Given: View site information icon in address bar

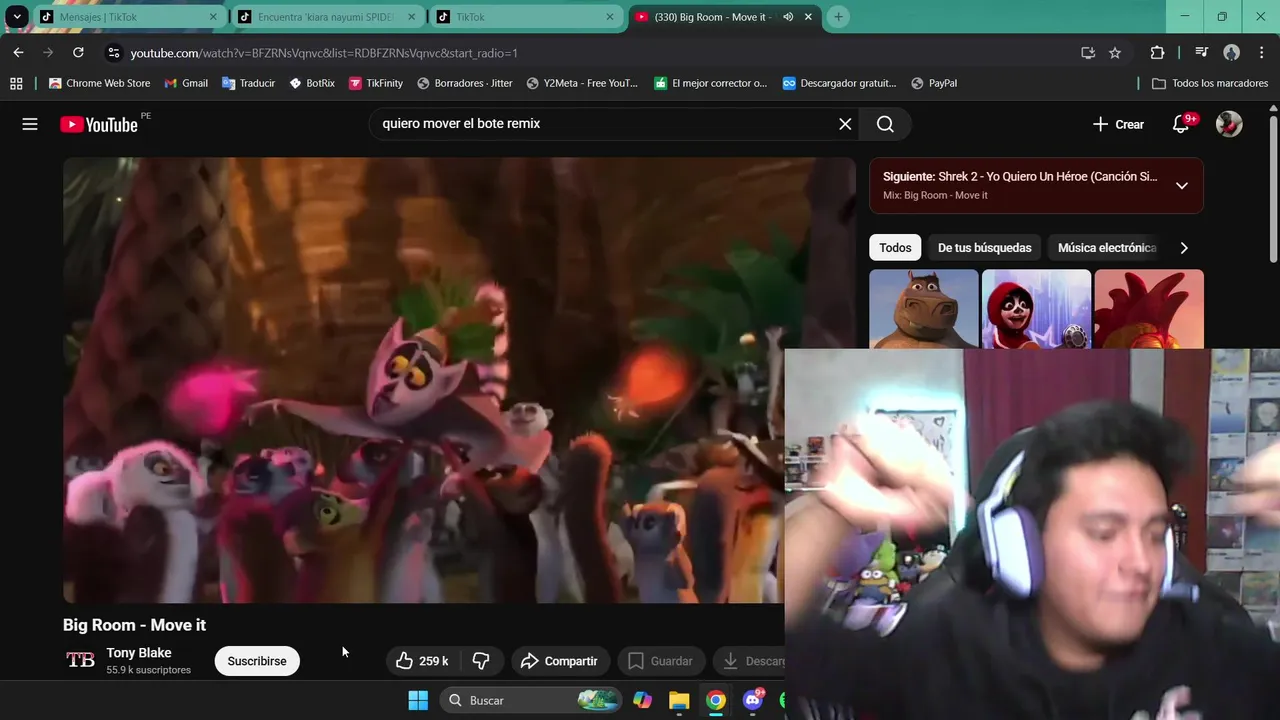Looking at the screenshot, I should pos(113,53).
